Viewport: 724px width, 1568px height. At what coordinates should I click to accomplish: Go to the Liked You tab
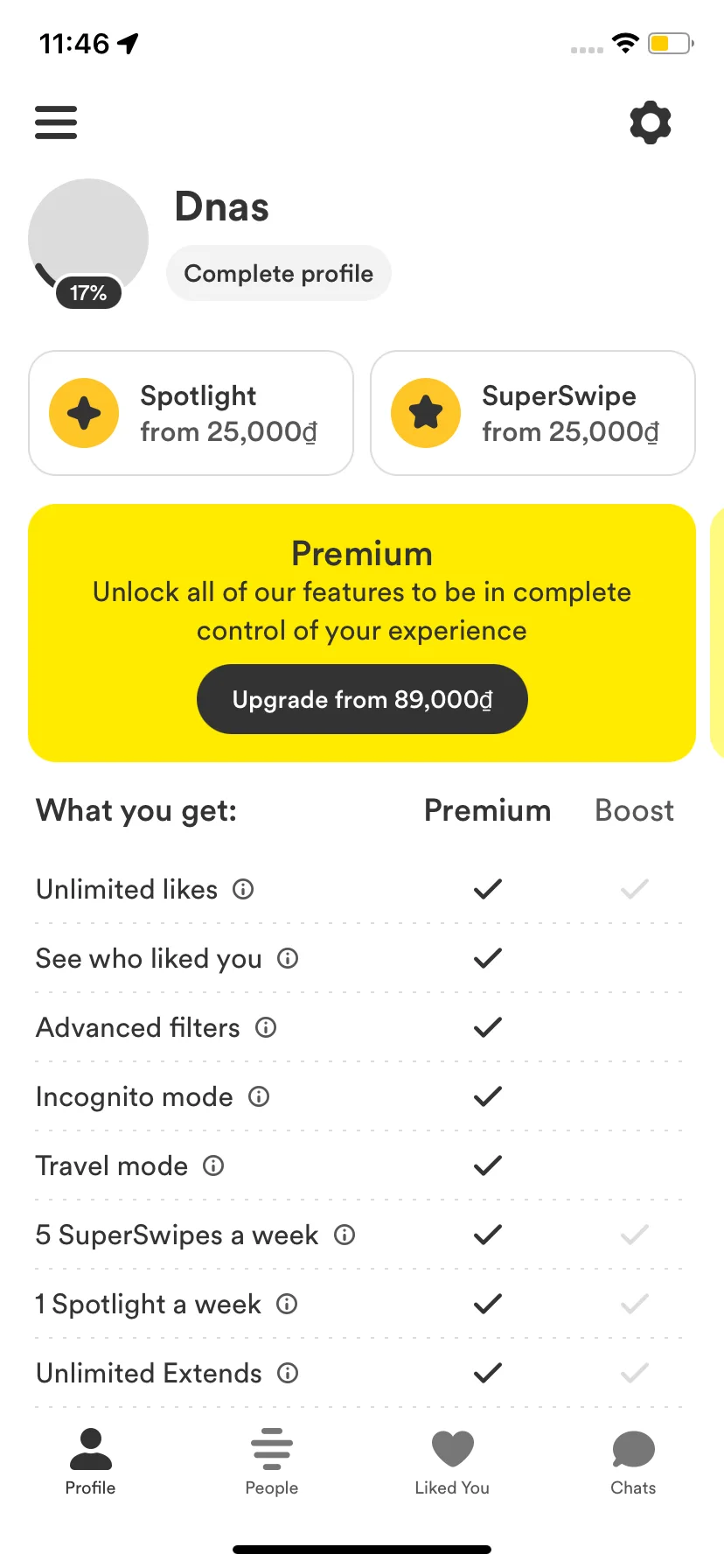452,1463
